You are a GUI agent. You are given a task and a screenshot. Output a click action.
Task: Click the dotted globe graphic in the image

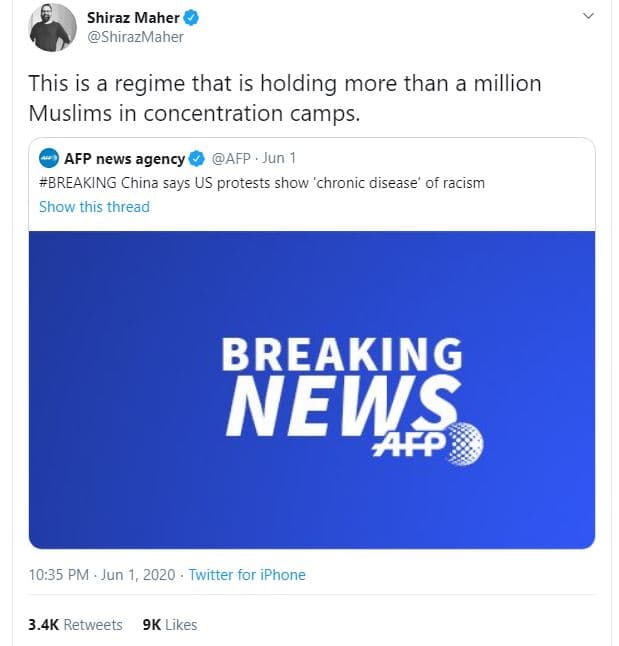[459, 441]
